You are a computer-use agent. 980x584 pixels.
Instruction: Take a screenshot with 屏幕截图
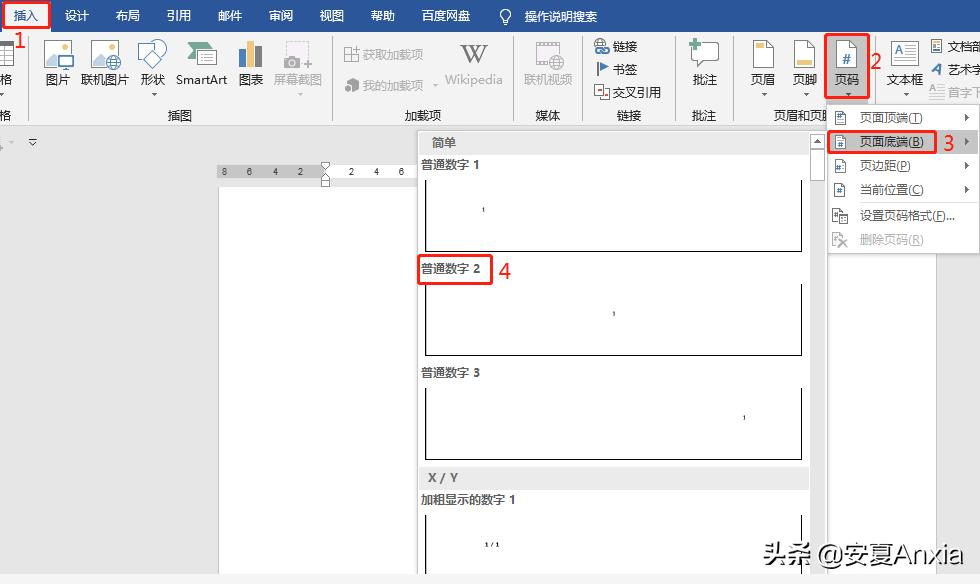tap(297, 62)
